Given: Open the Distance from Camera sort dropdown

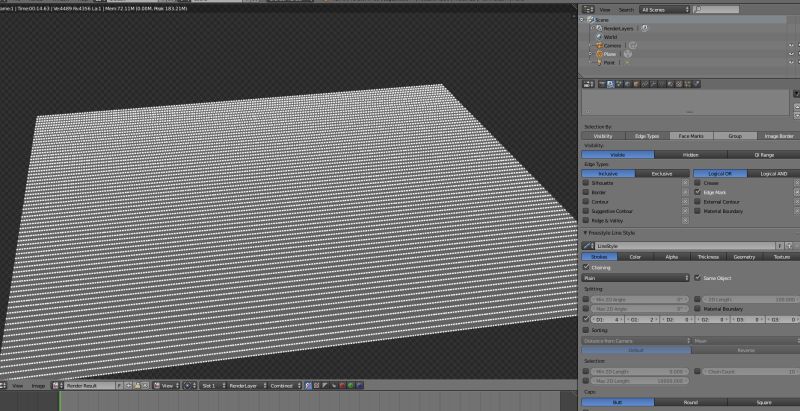Looking at the screenshot, I should (x=637, y=341).
